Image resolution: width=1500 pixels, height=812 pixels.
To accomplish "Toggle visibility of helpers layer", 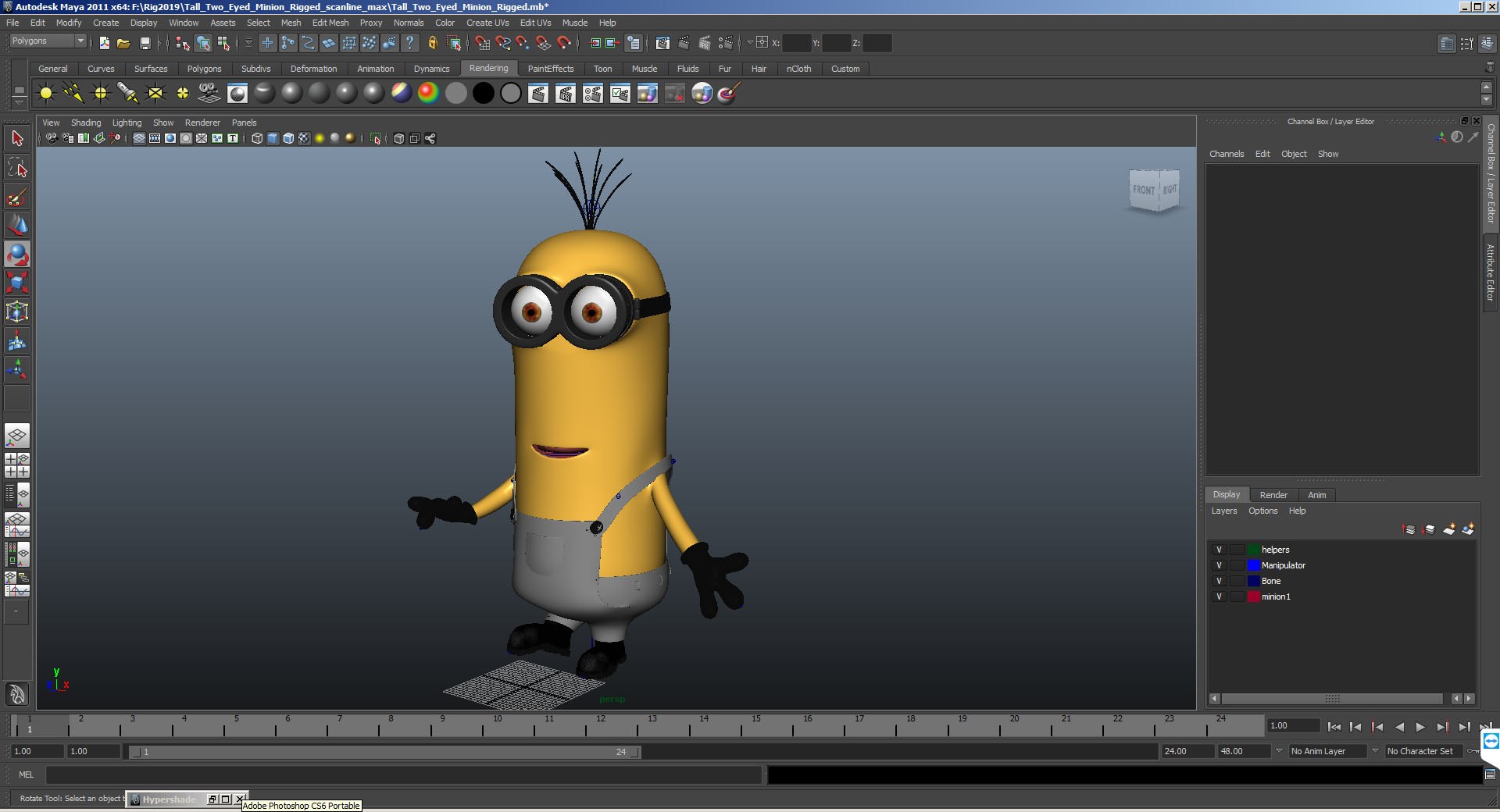I will [x=1219, y=550].
